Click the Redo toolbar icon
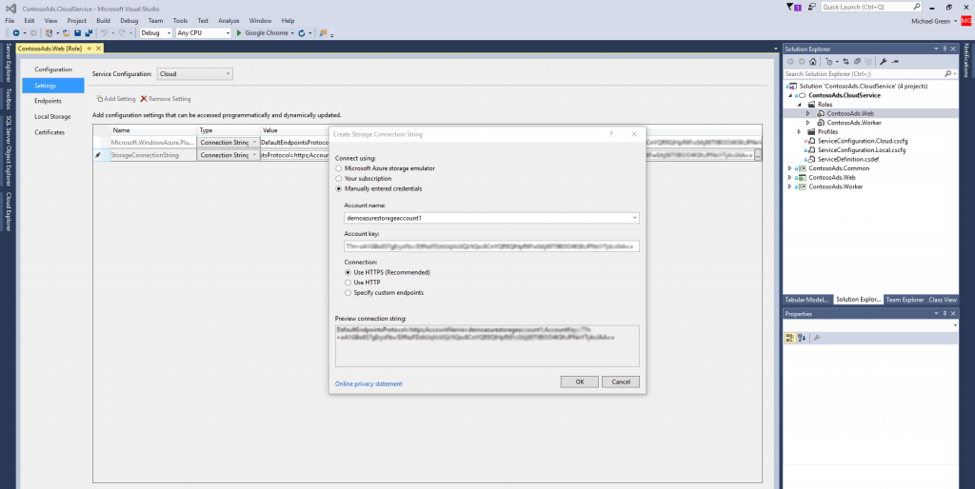This screenshot has height=489, width=975. click(121, 33)
